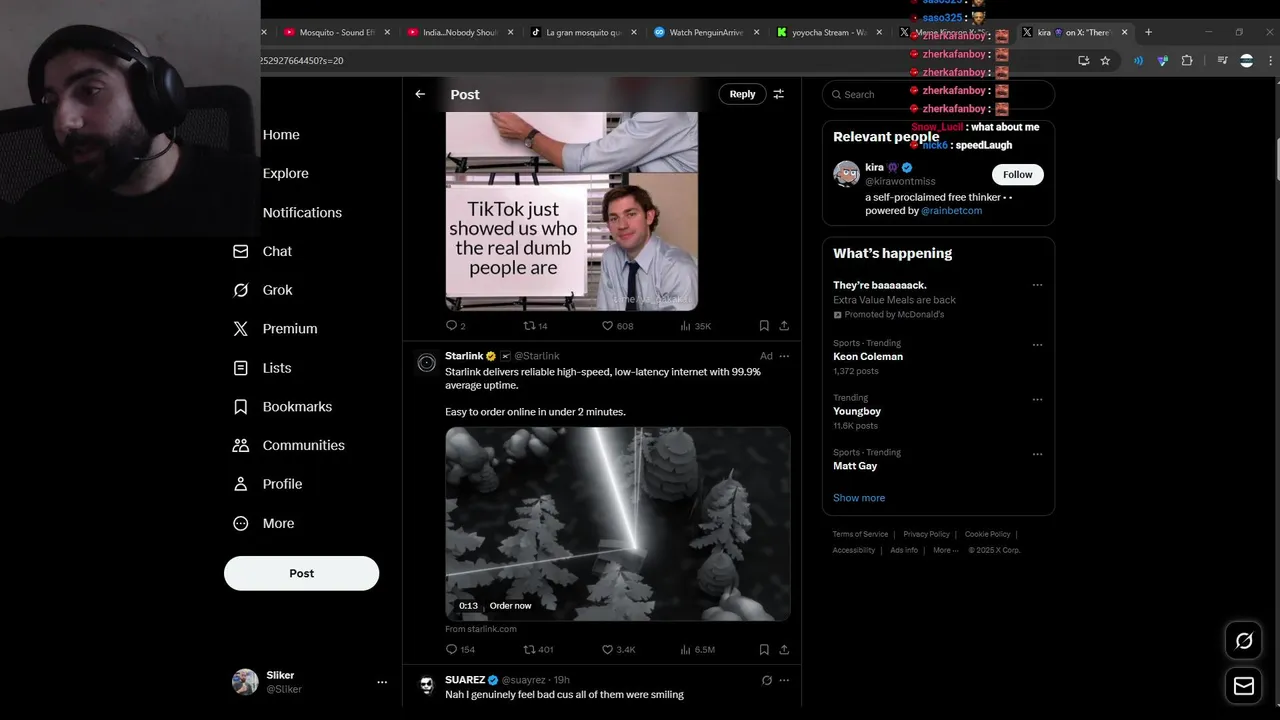
Task: Open Keon Coleman trending topic
Action: [x=868, y=356]
